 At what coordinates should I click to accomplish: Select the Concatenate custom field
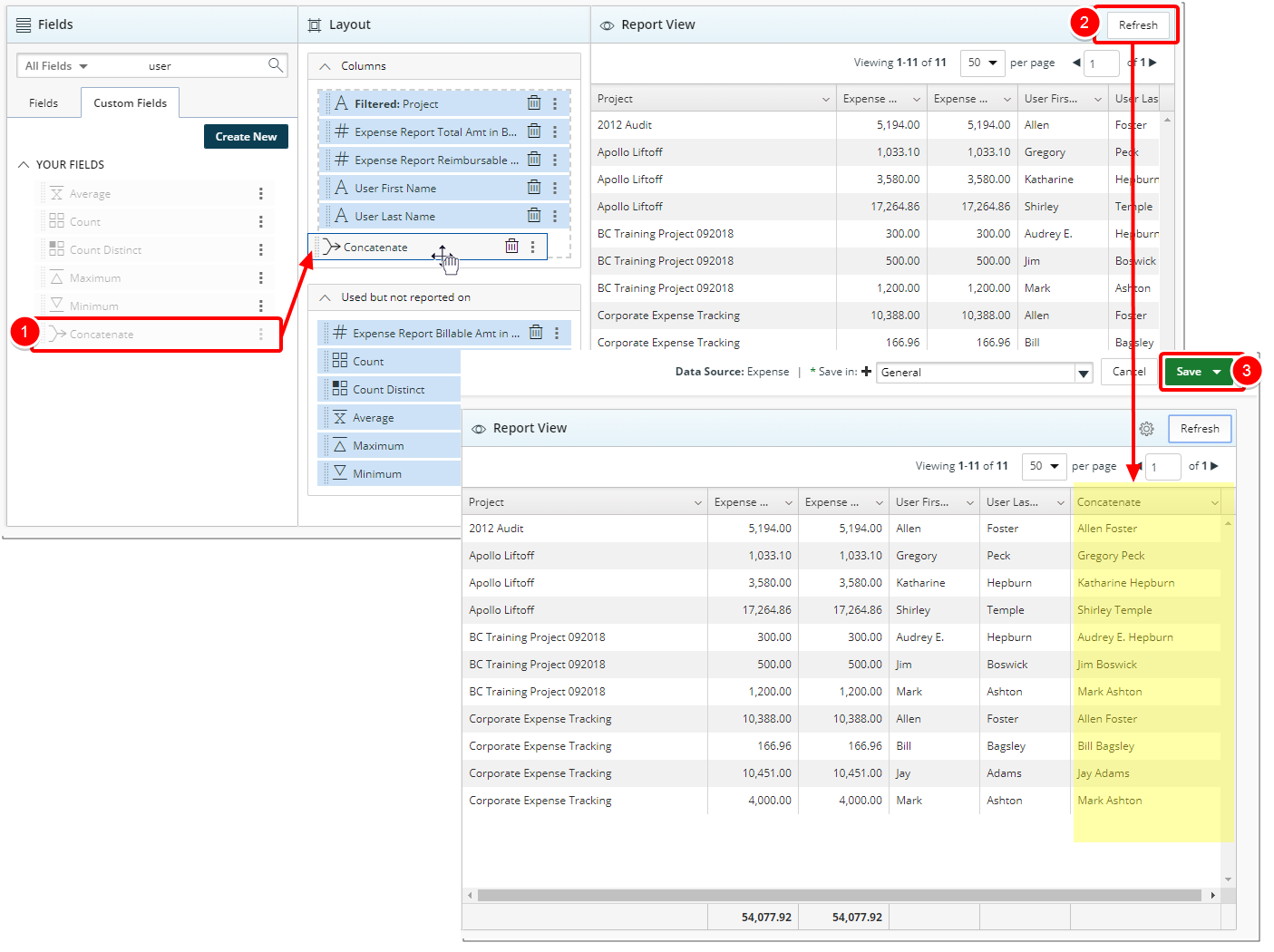[x=154, y=335]
